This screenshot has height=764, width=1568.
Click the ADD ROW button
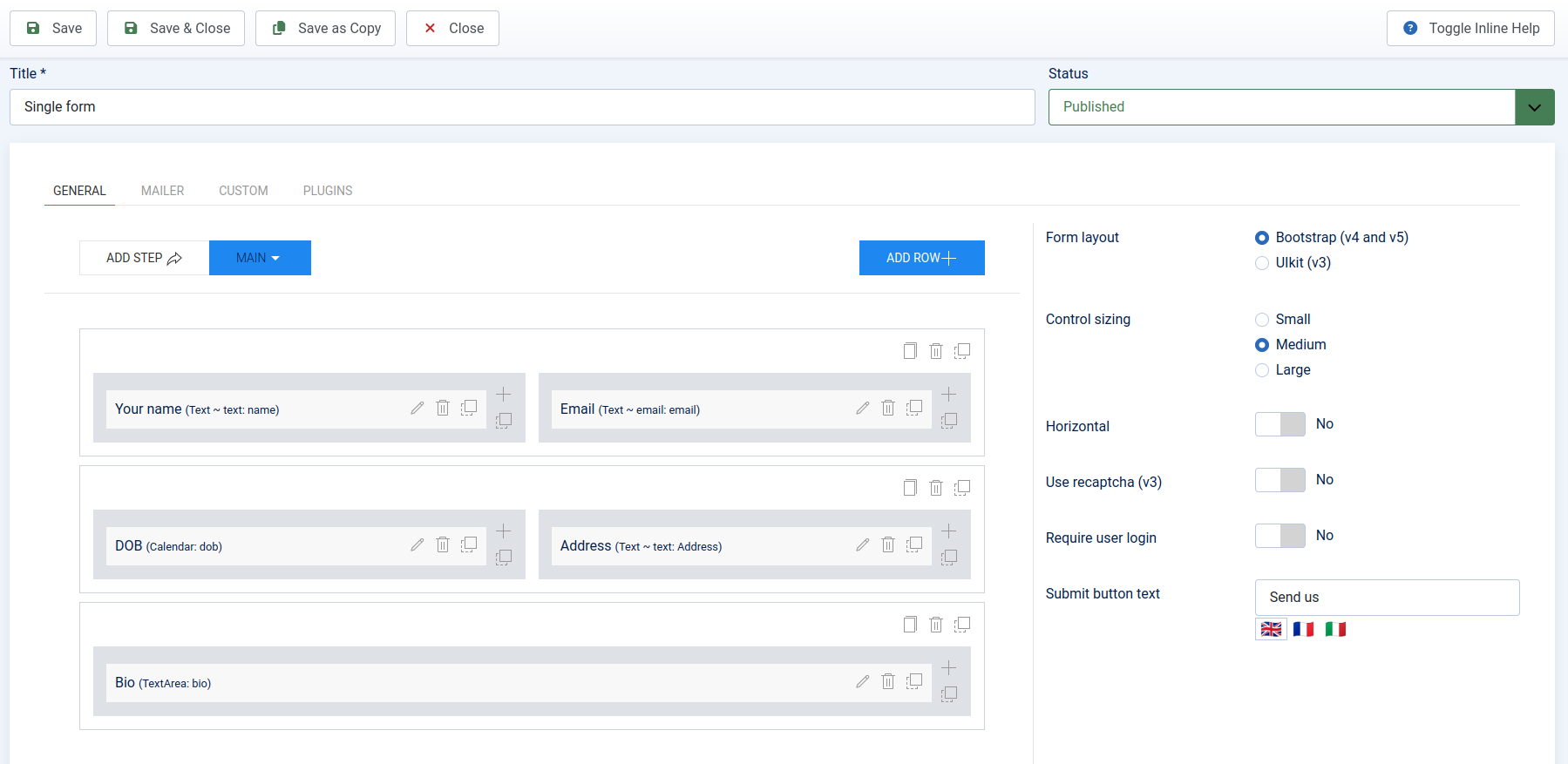pos(922,258)
